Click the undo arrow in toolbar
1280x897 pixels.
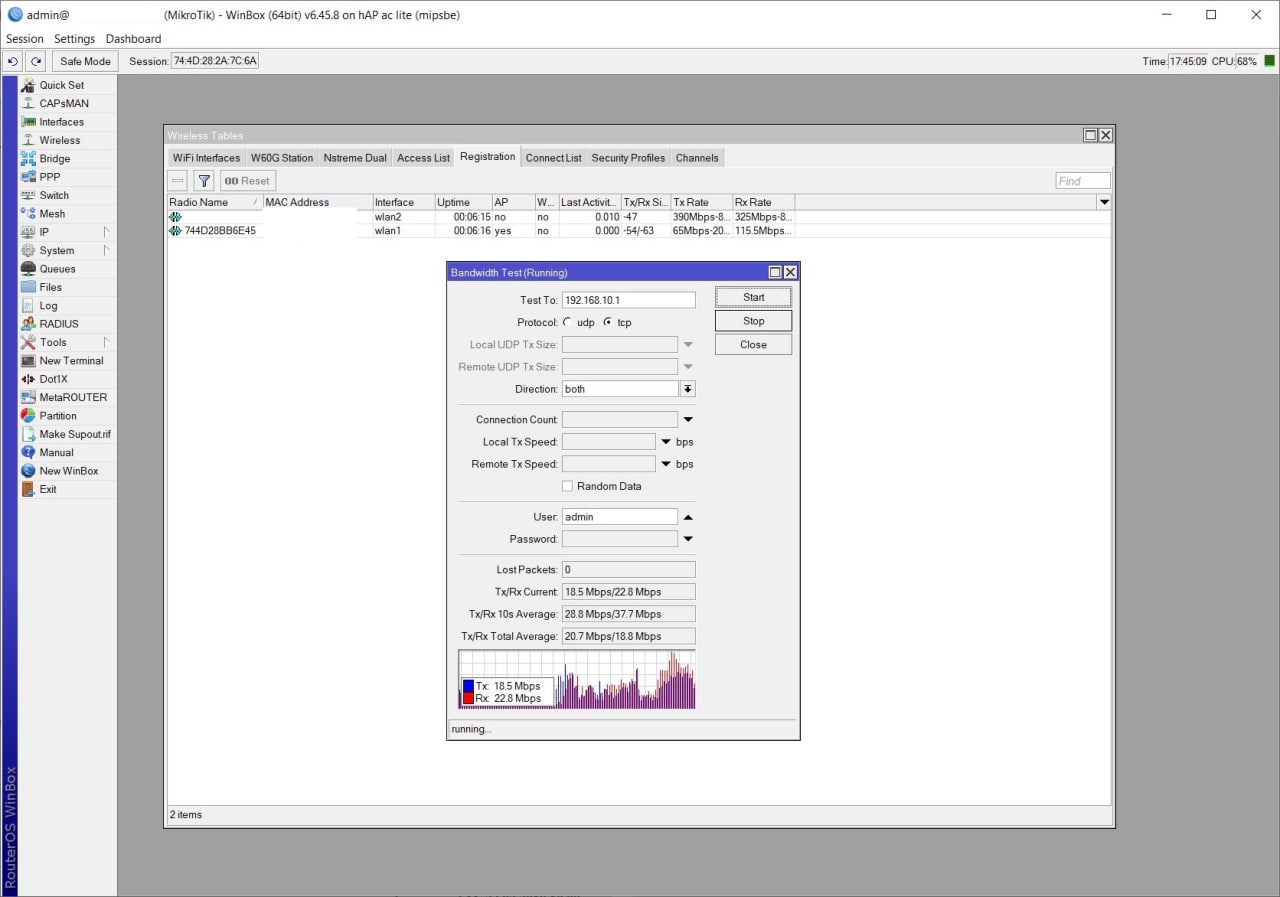(13, 61)
